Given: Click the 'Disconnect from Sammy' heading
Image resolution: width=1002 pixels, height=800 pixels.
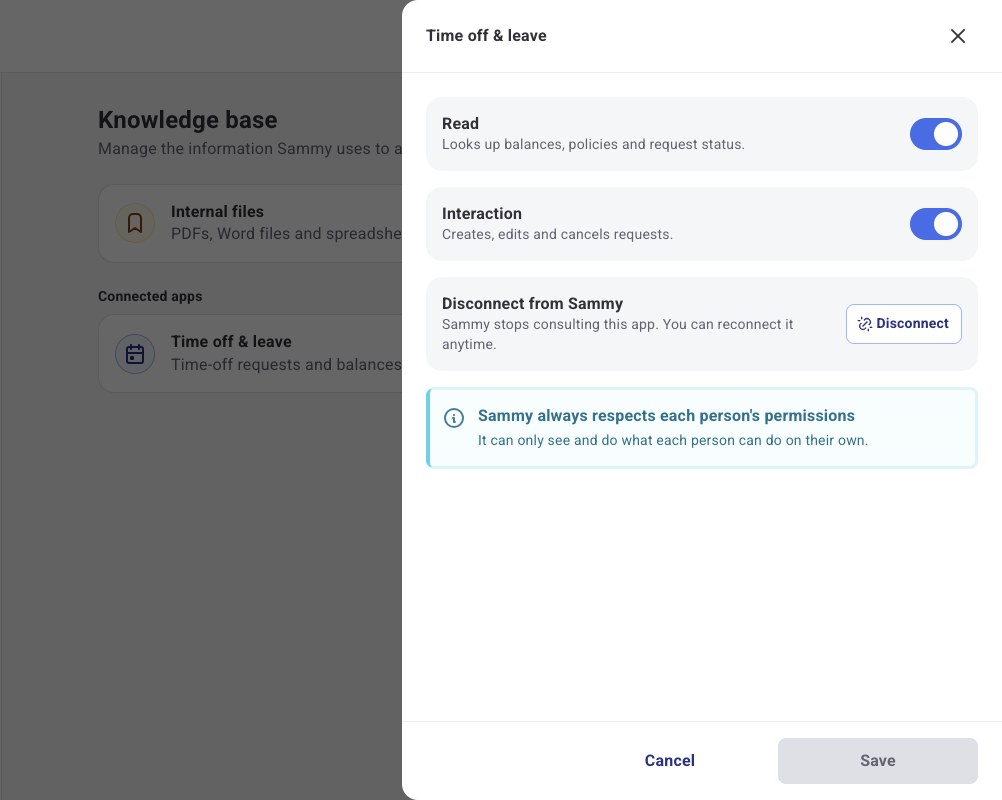Looking at the screenshot, I should (x=532, y=304).
